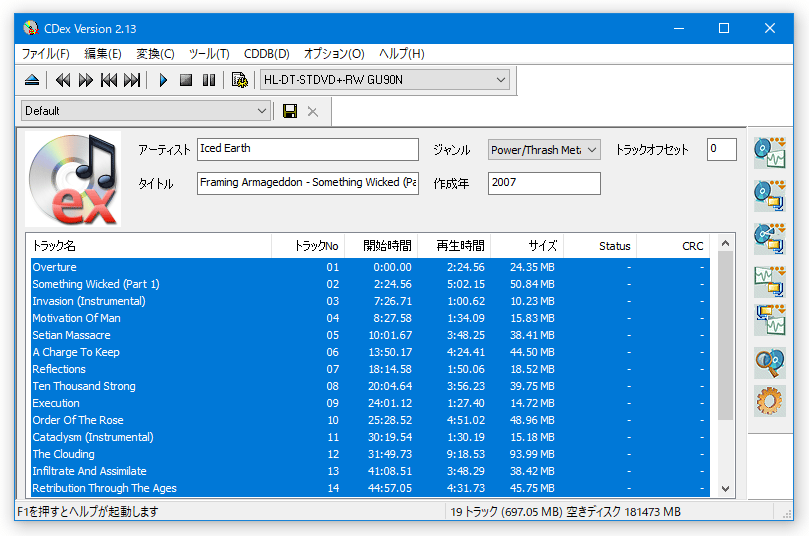This screenshot has height=536, width=809.
Task: Open settings with the gear icon
Action: 769,401
